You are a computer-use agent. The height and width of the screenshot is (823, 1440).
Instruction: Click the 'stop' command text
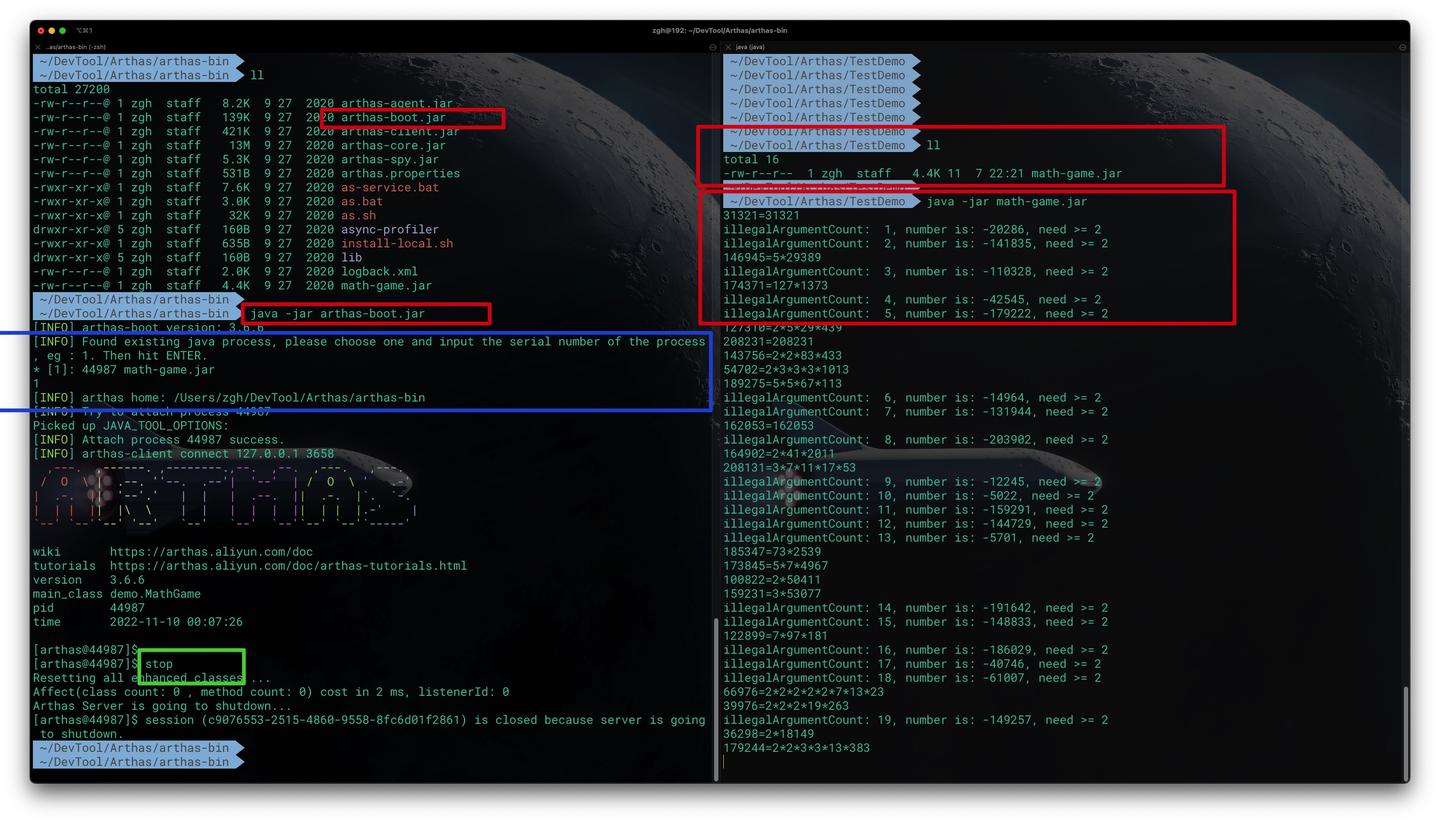tap(159, 664)
